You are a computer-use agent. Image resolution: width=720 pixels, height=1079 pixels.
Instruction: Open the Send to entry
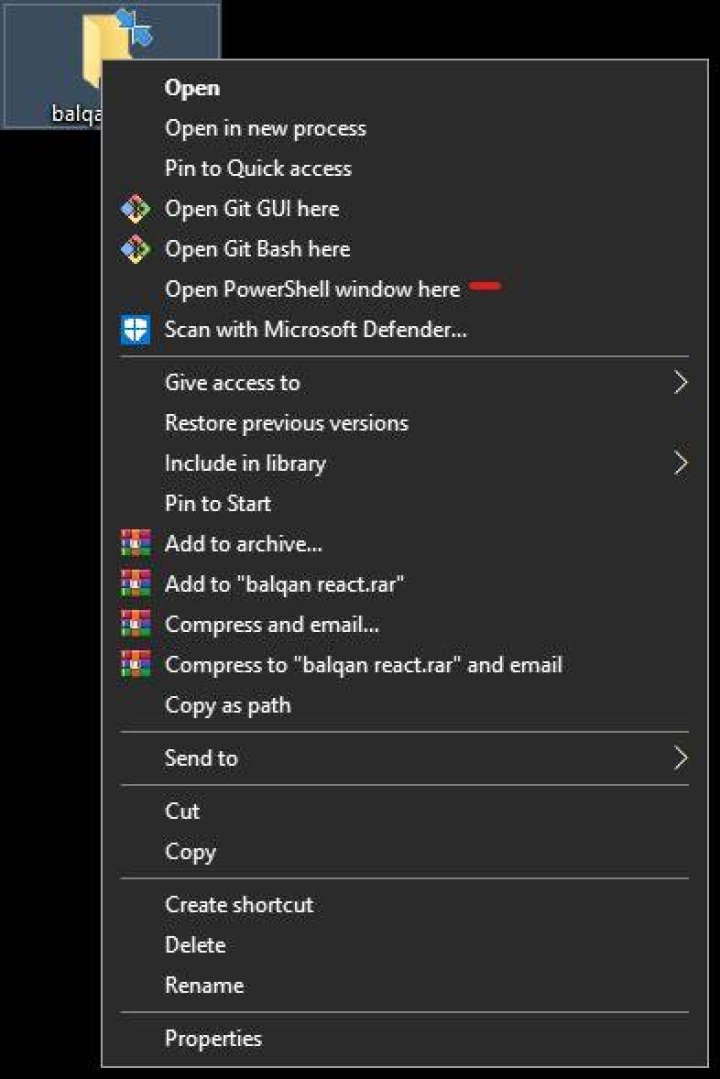(x=405, y=758)
